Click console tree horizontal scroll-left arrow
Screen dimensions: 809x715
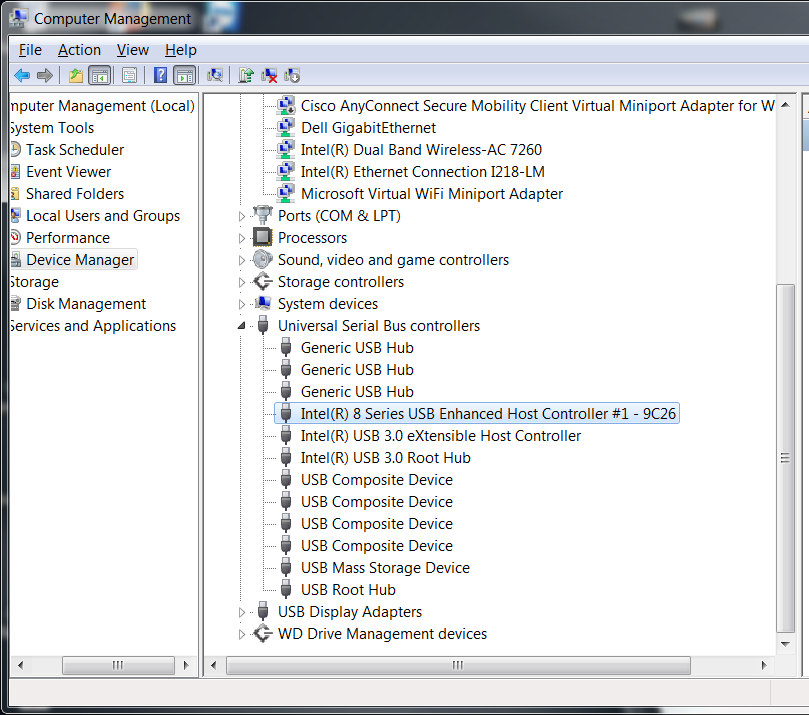click(x=20, y=665)
